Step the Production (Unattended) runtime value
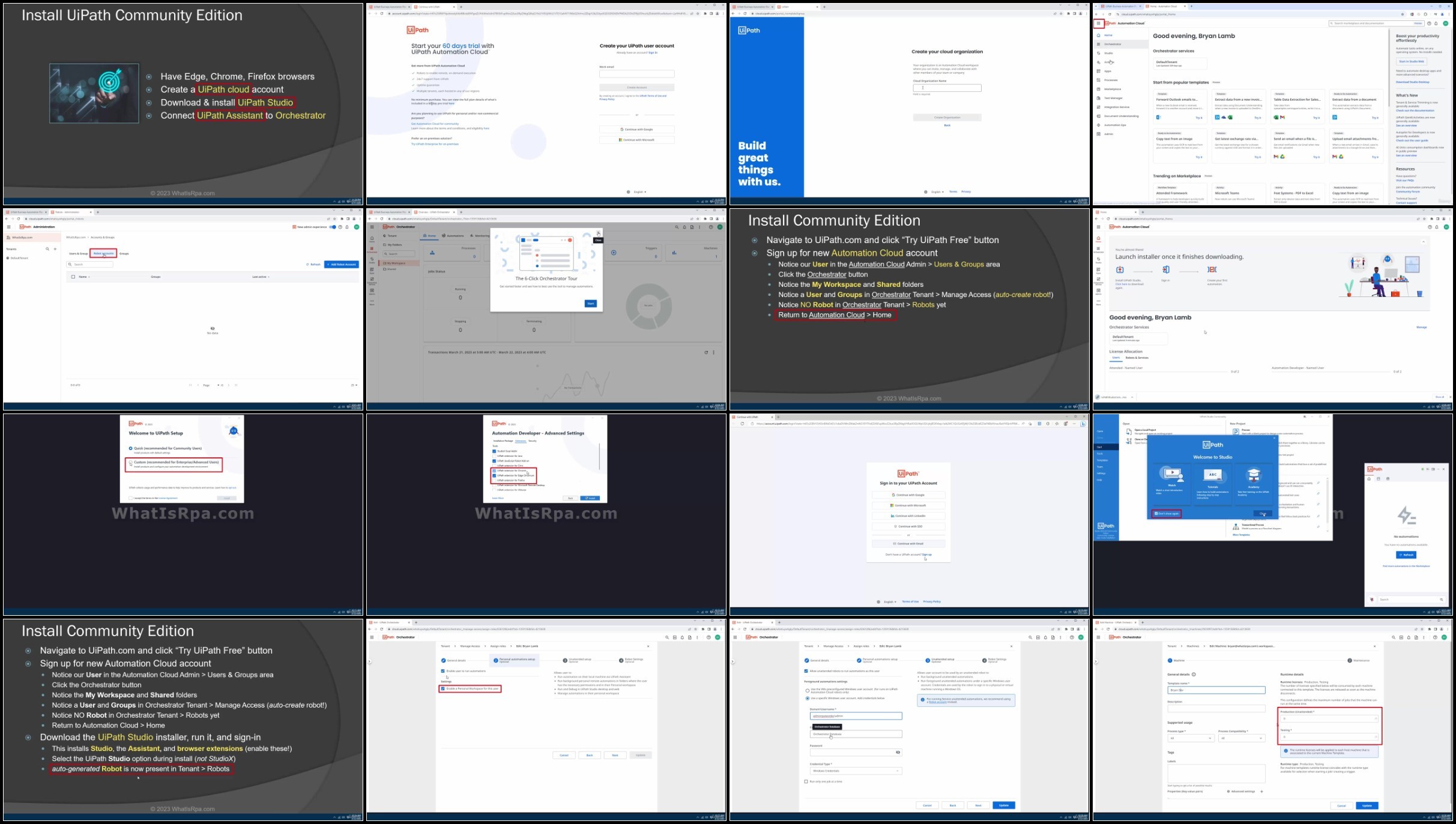This screenshot has width=1456, height=824. [1376, 718]
